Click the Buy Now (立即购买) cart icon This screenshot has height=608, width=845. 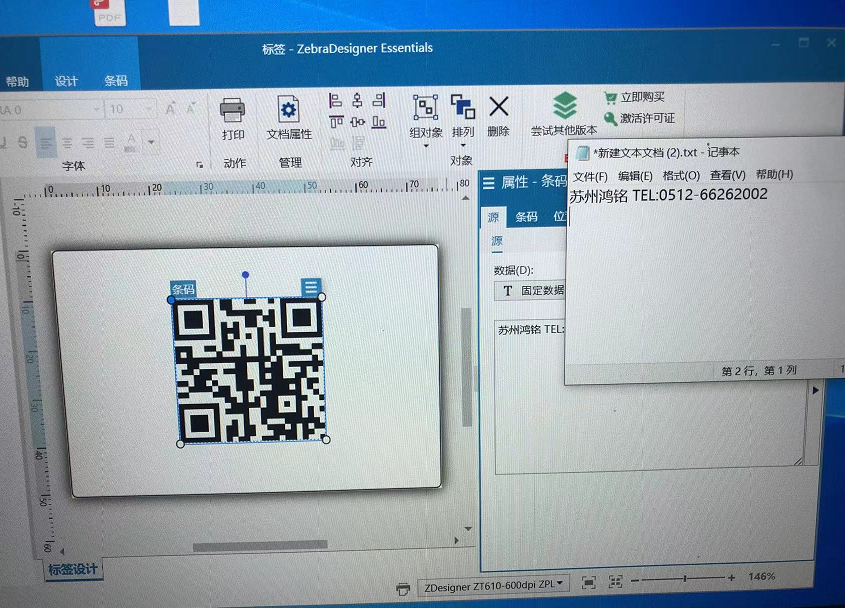pos(610,98)
